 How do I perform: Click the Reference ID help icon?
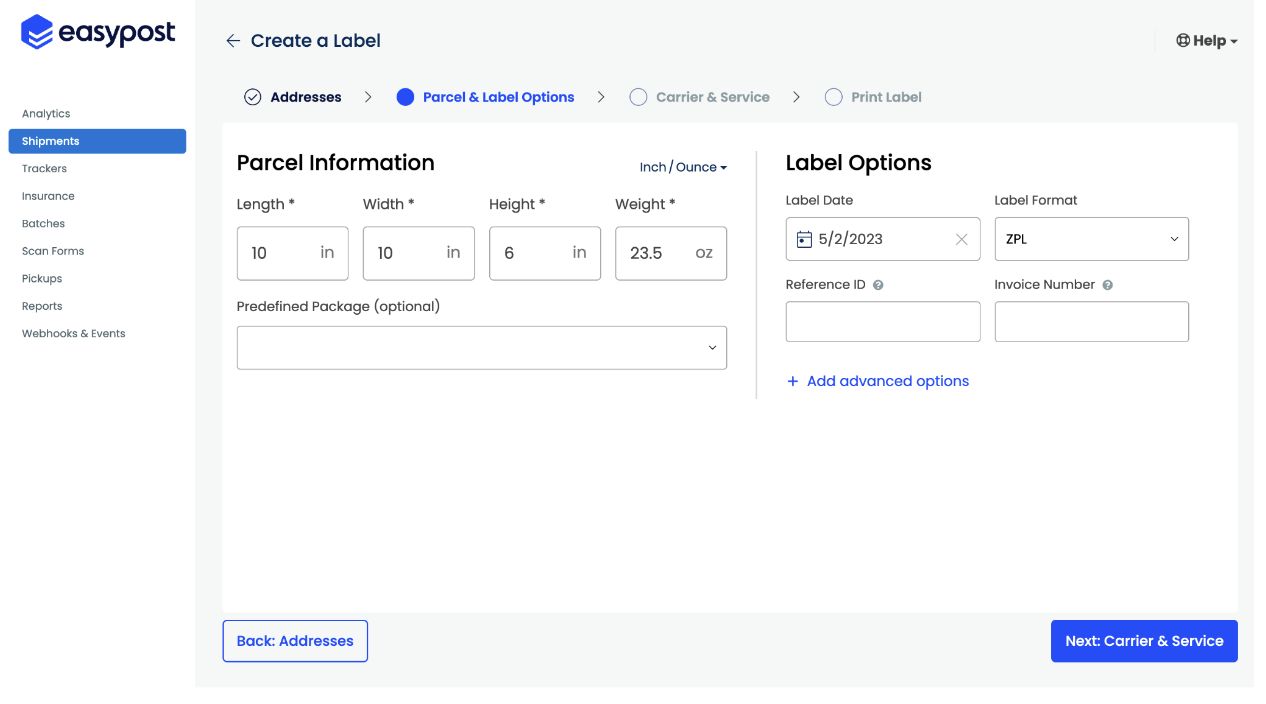coord(878,285)
